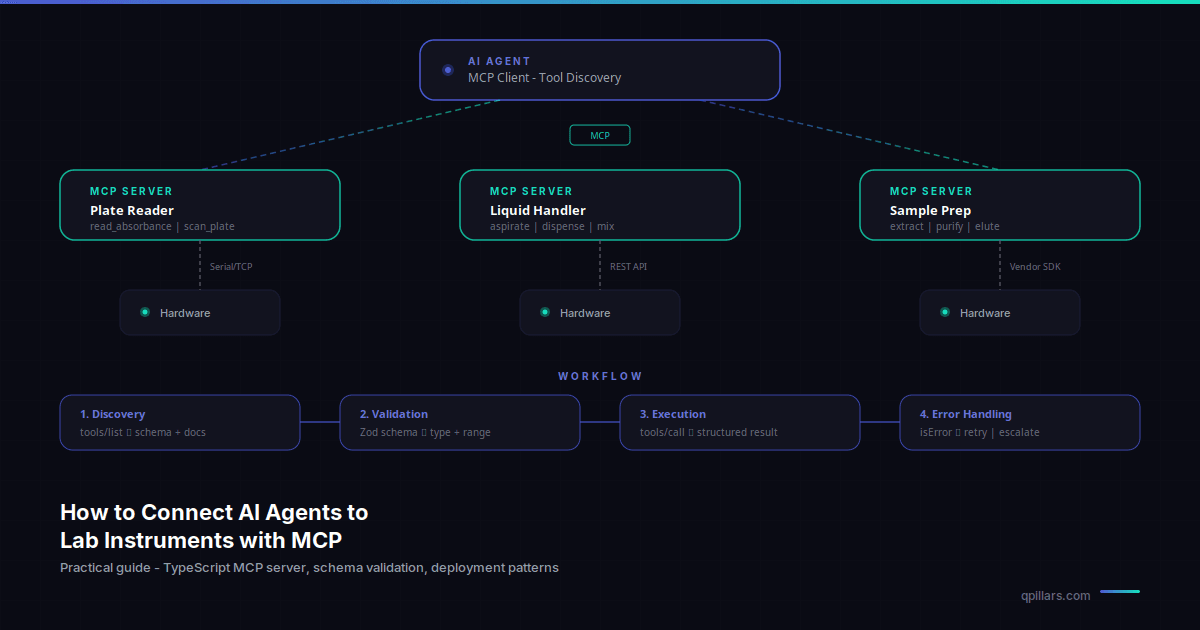Switch to the Error Handling workflow step

pyautogui.click(x=1020, y=422)
